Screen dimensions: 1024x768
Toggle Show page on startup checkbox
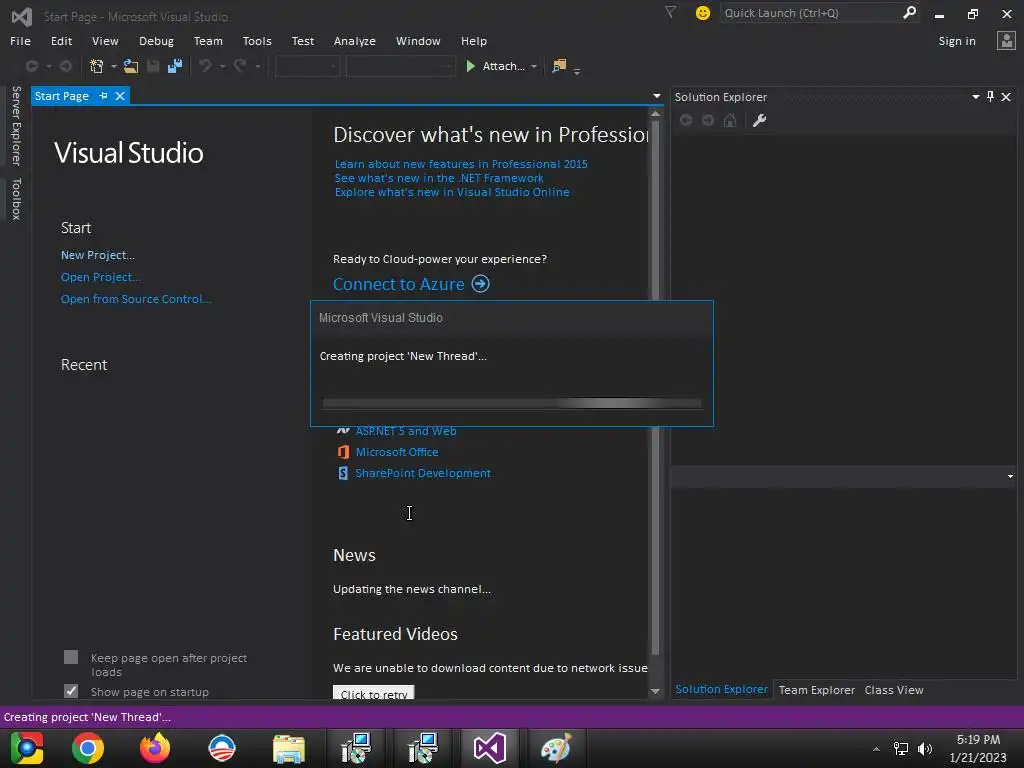[x=71, y=690]
